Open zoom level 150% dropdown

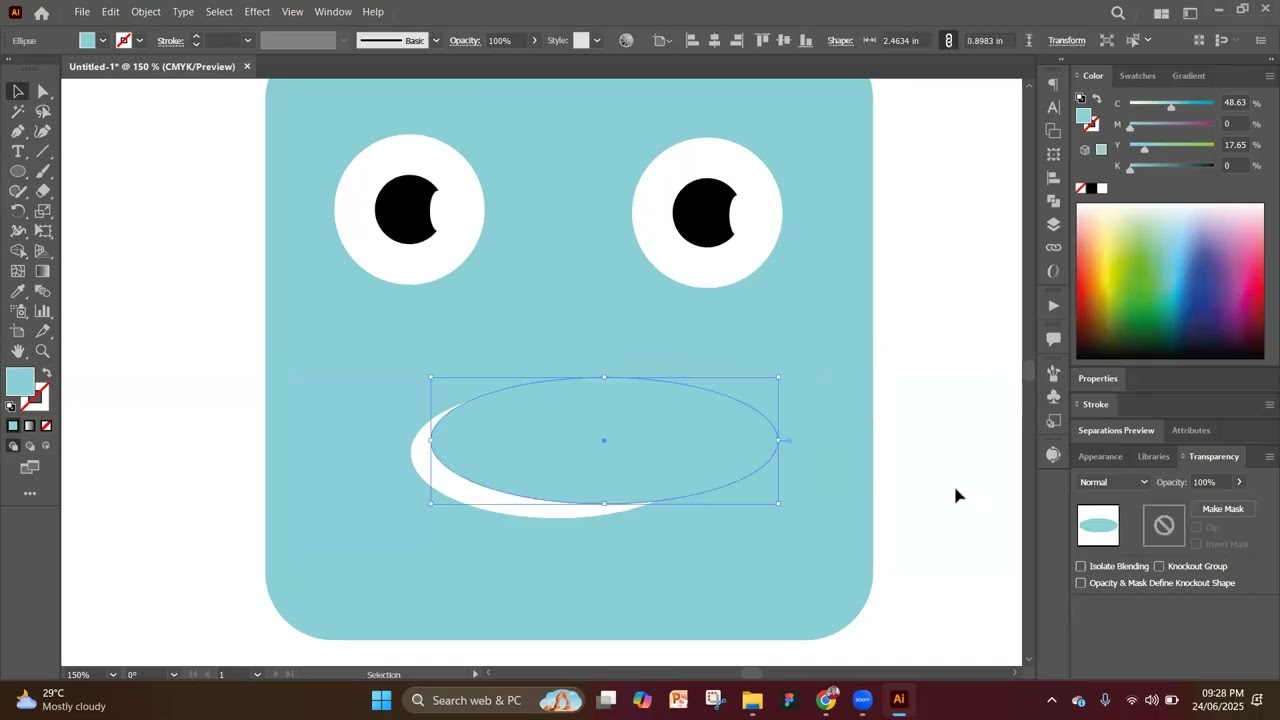coord(113,674)
